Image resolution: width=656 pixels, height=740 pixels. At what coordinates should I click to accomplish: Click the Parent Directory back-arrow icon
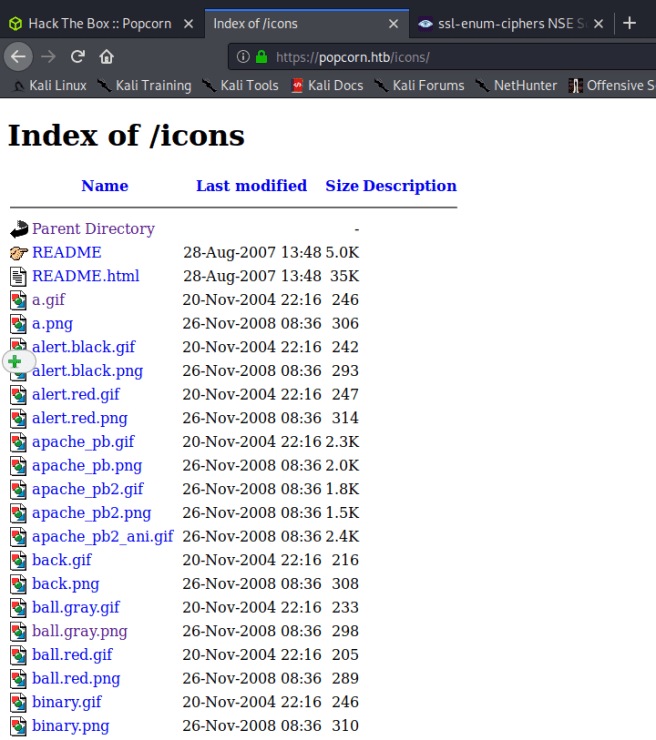pyautogui.click(x=19, y=229)
